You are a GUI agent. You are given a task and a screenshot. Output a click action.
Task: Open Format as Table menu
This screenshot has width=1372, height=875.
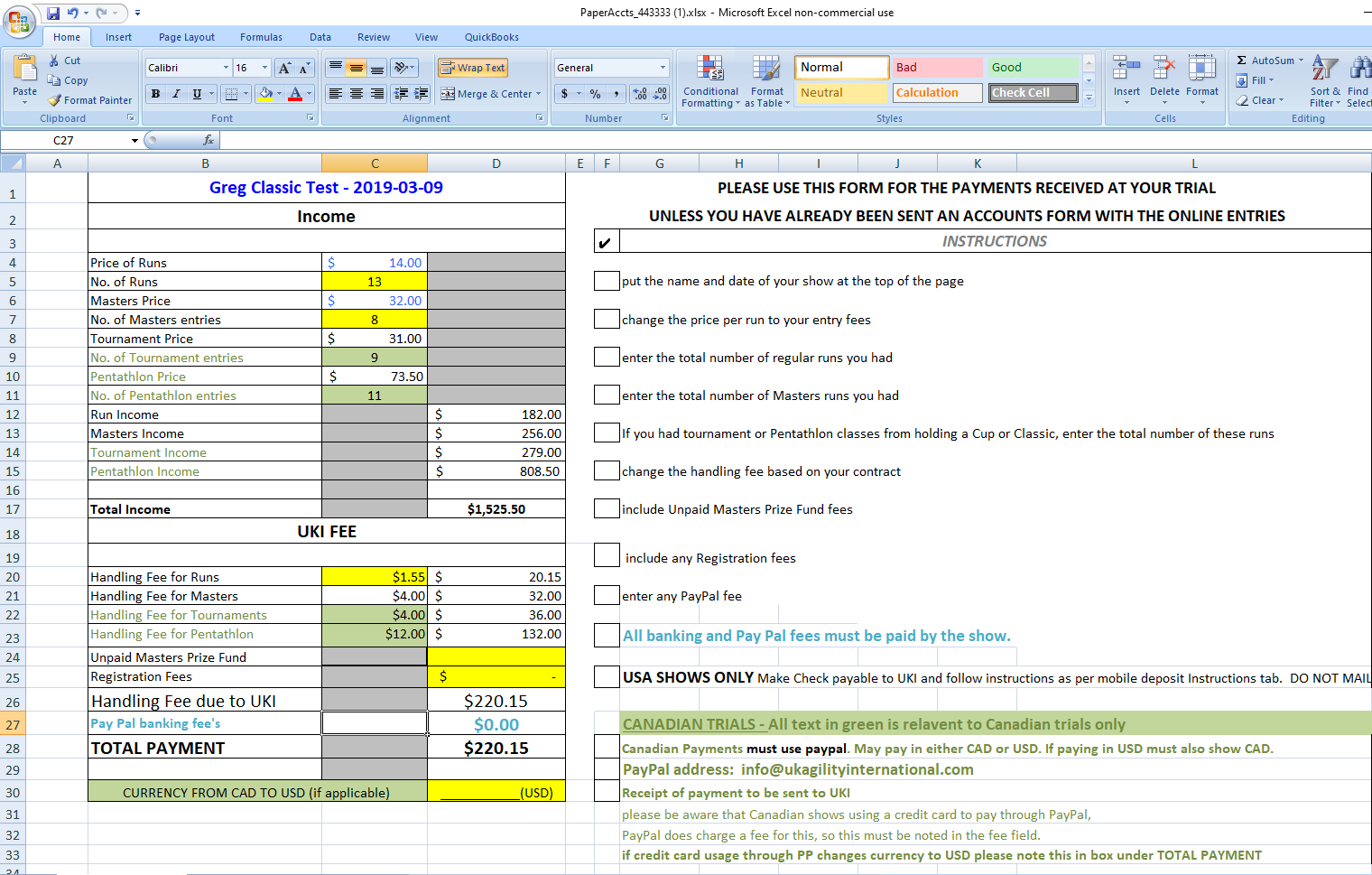point(766,81)
